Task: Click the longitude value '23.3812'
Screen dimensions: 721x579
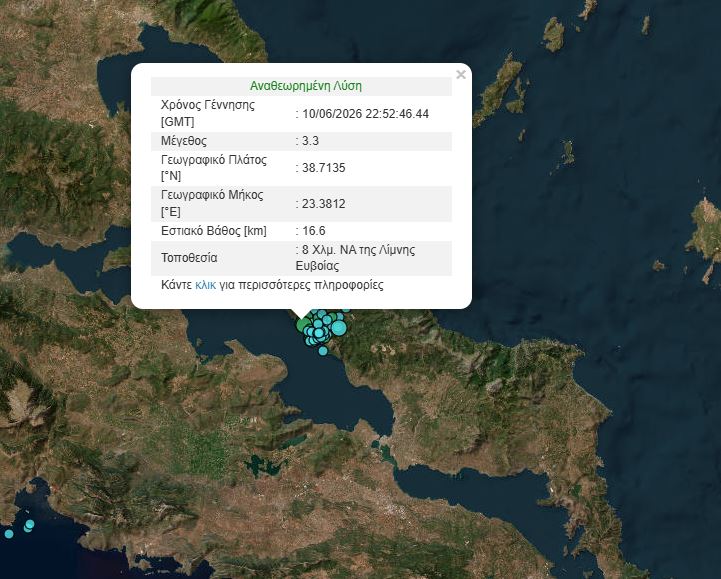Action: click(324, 204)
